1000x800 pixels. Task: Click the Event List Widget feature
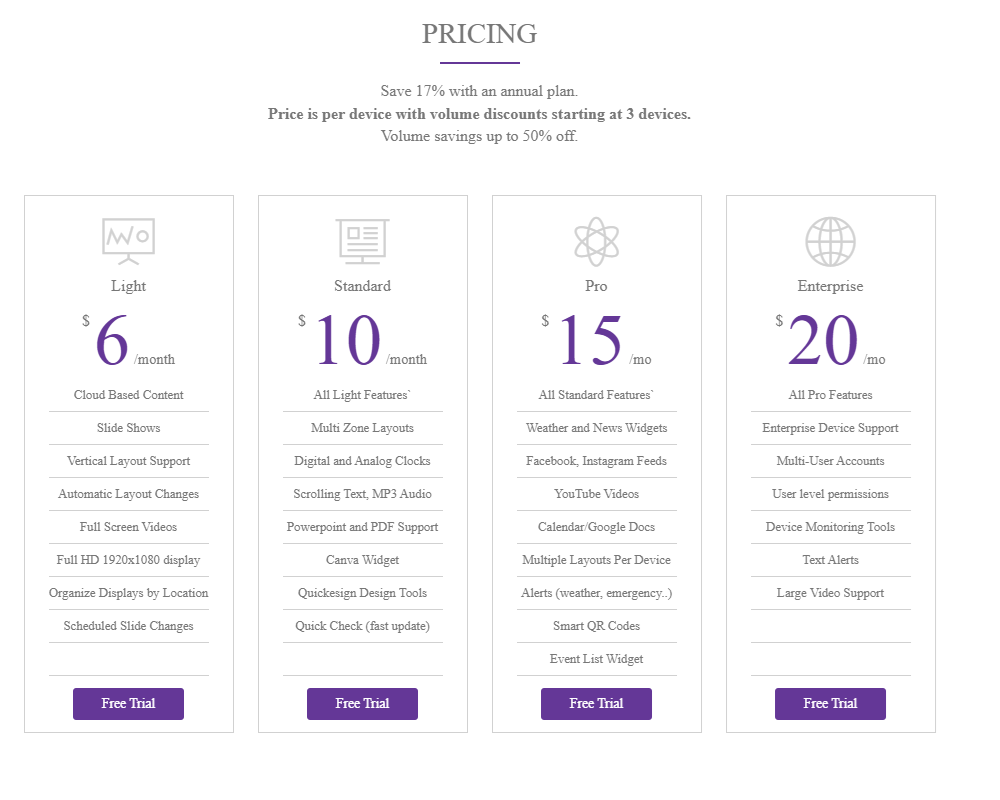point(596,659)
